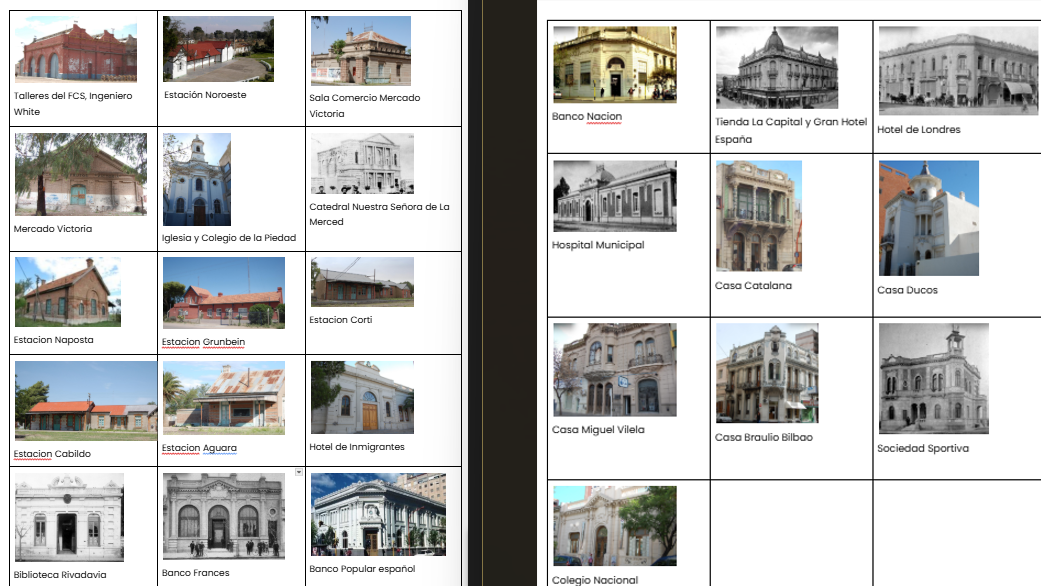The height and width of the screenshot is (586, 1041).
Task: Open the small dropdown arrow beside Banco Frances photo
Action: point(299,473)
